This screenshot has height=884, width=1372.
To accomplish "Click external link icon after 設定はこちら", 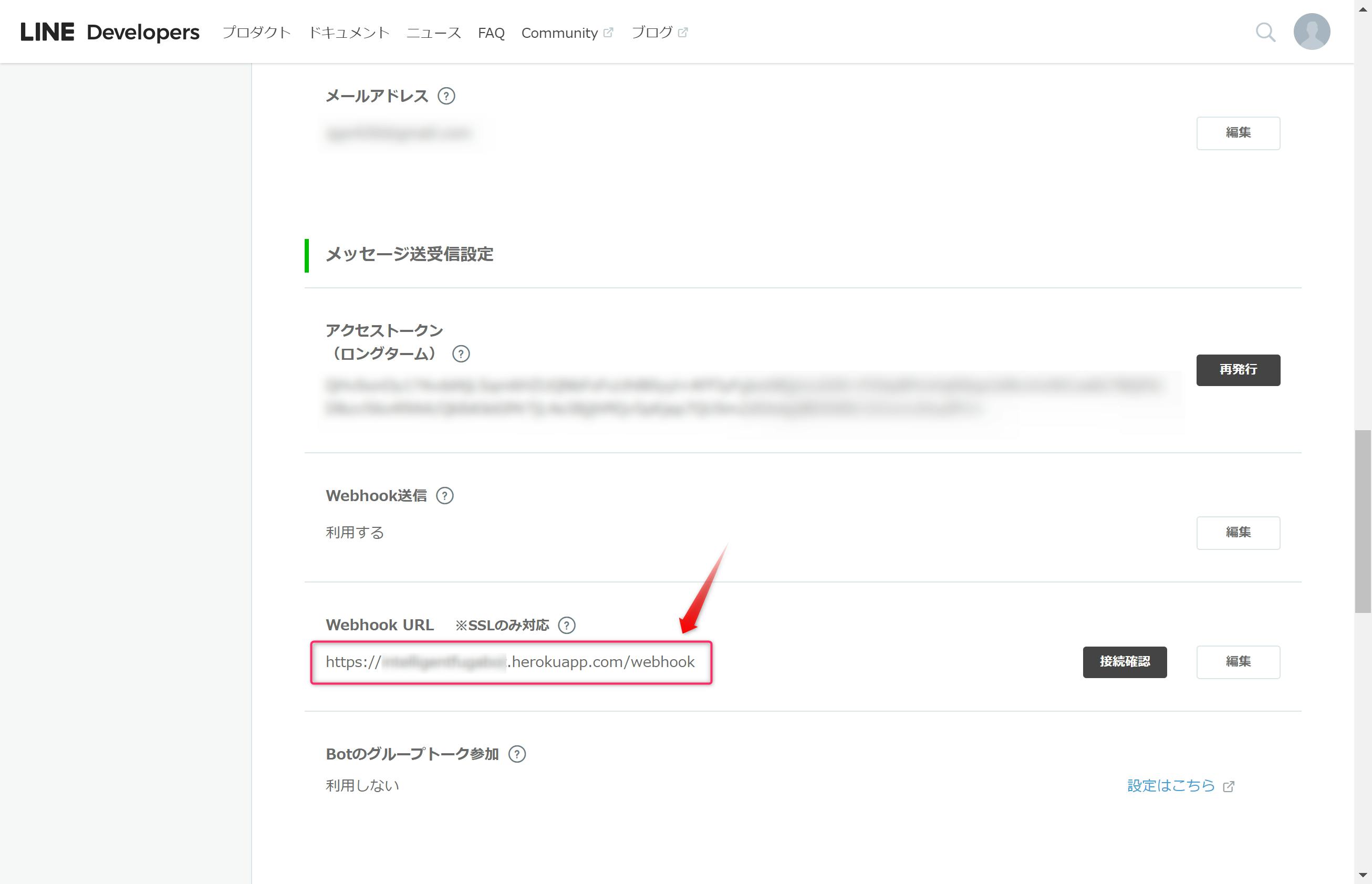I will [x=1229, y=786].
